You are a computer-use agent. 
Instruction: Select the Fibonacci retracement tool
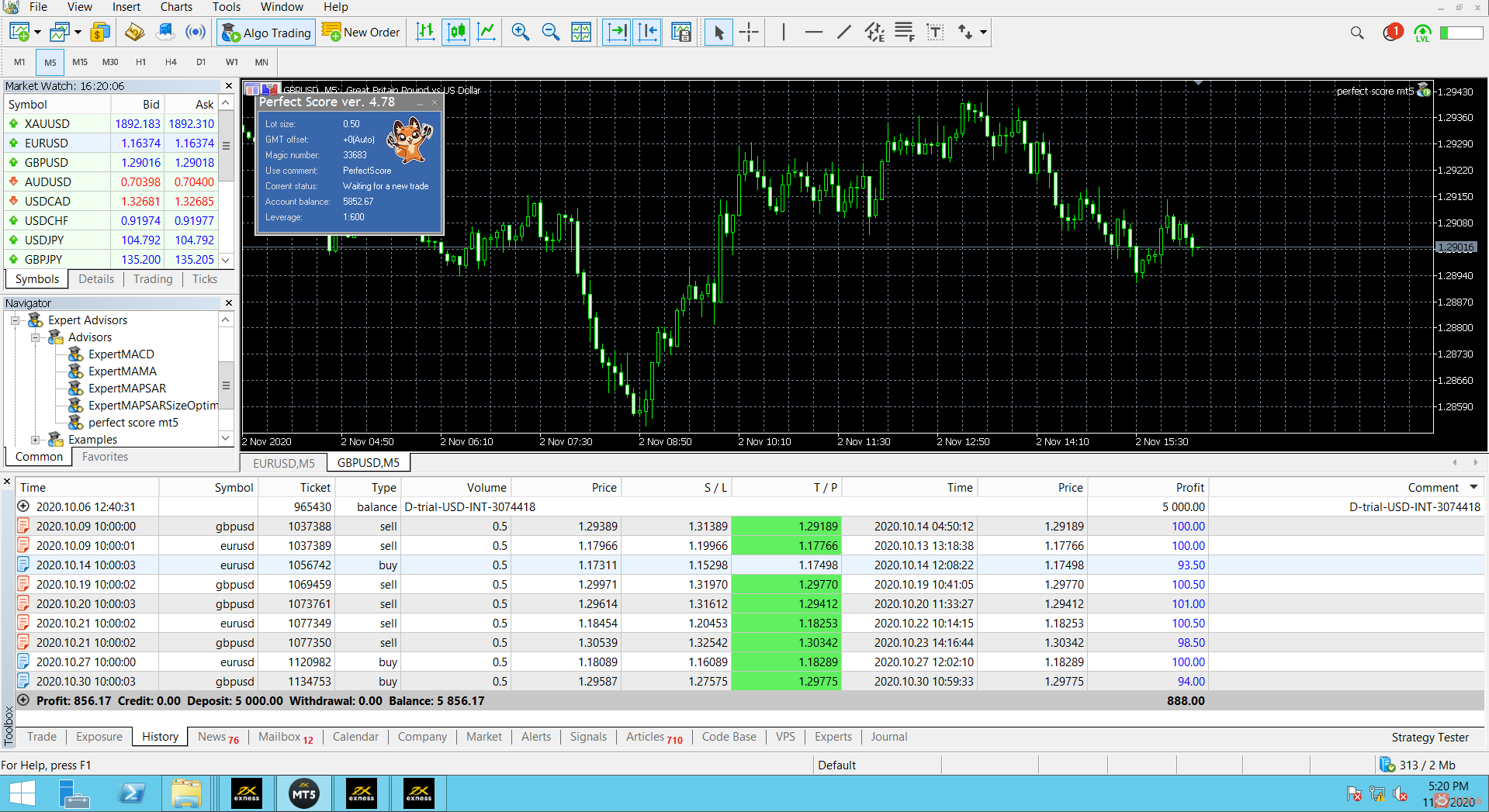(904, 32)
